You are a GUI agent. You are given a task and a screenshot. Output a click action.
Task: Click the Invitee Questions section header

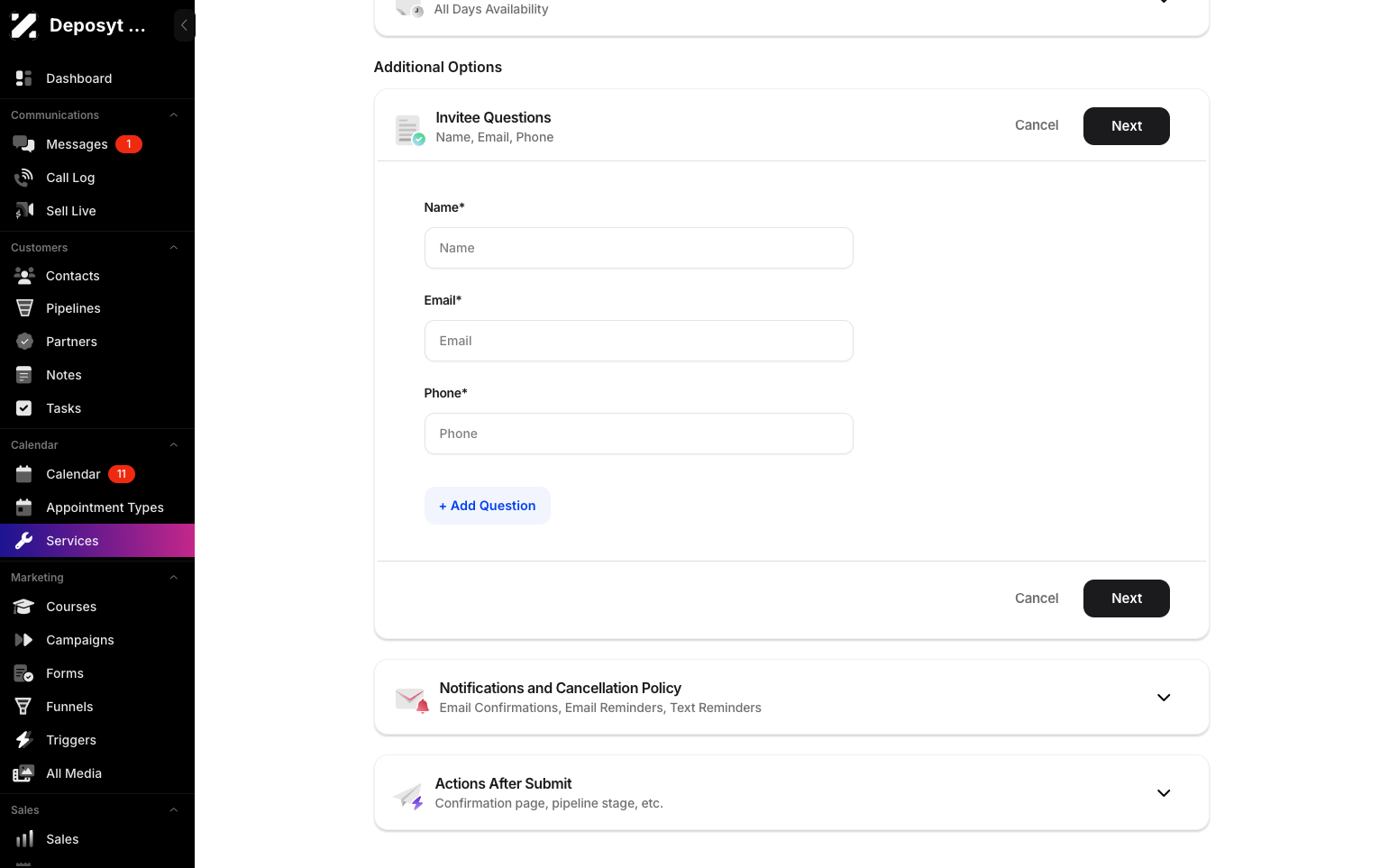tap(493, 117)
